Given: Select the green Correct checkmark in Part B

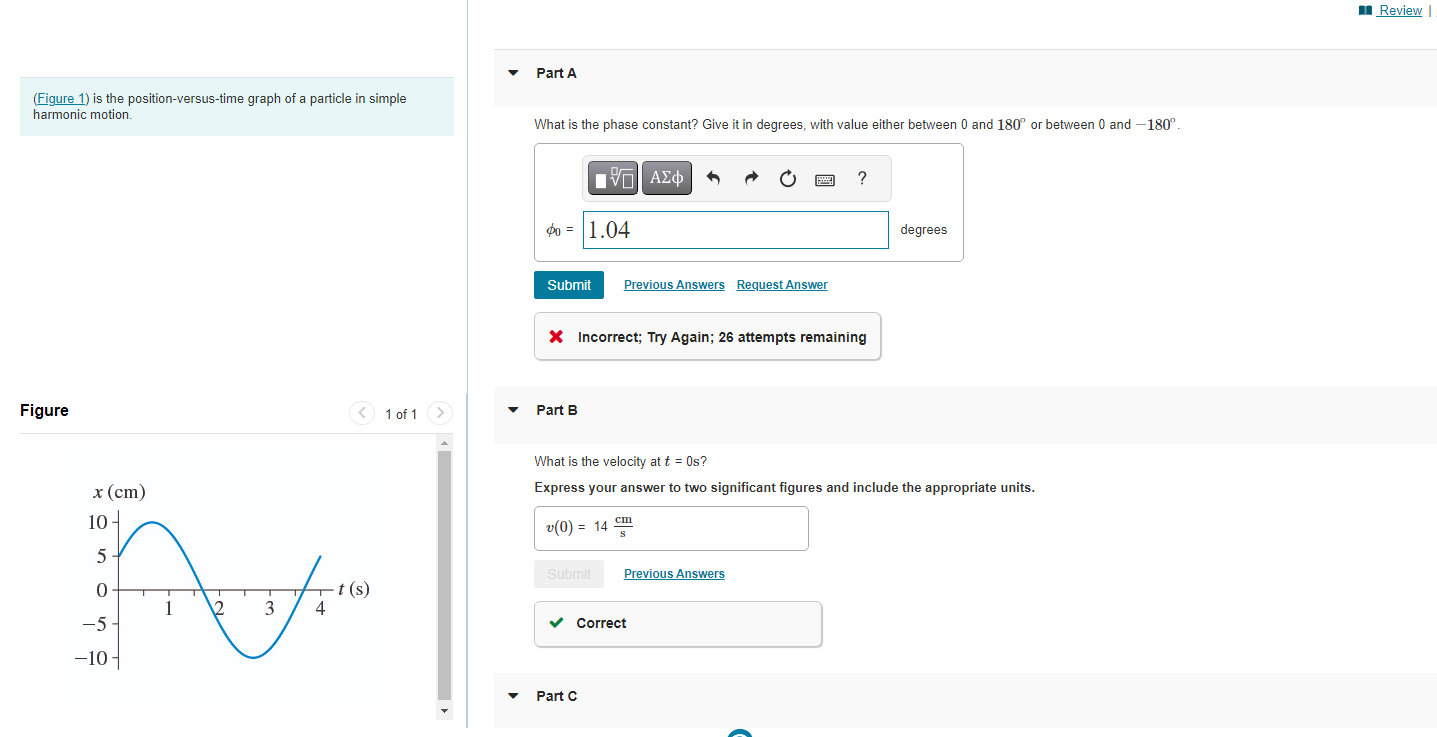Looking at the screenshot, I should [557, 622].
